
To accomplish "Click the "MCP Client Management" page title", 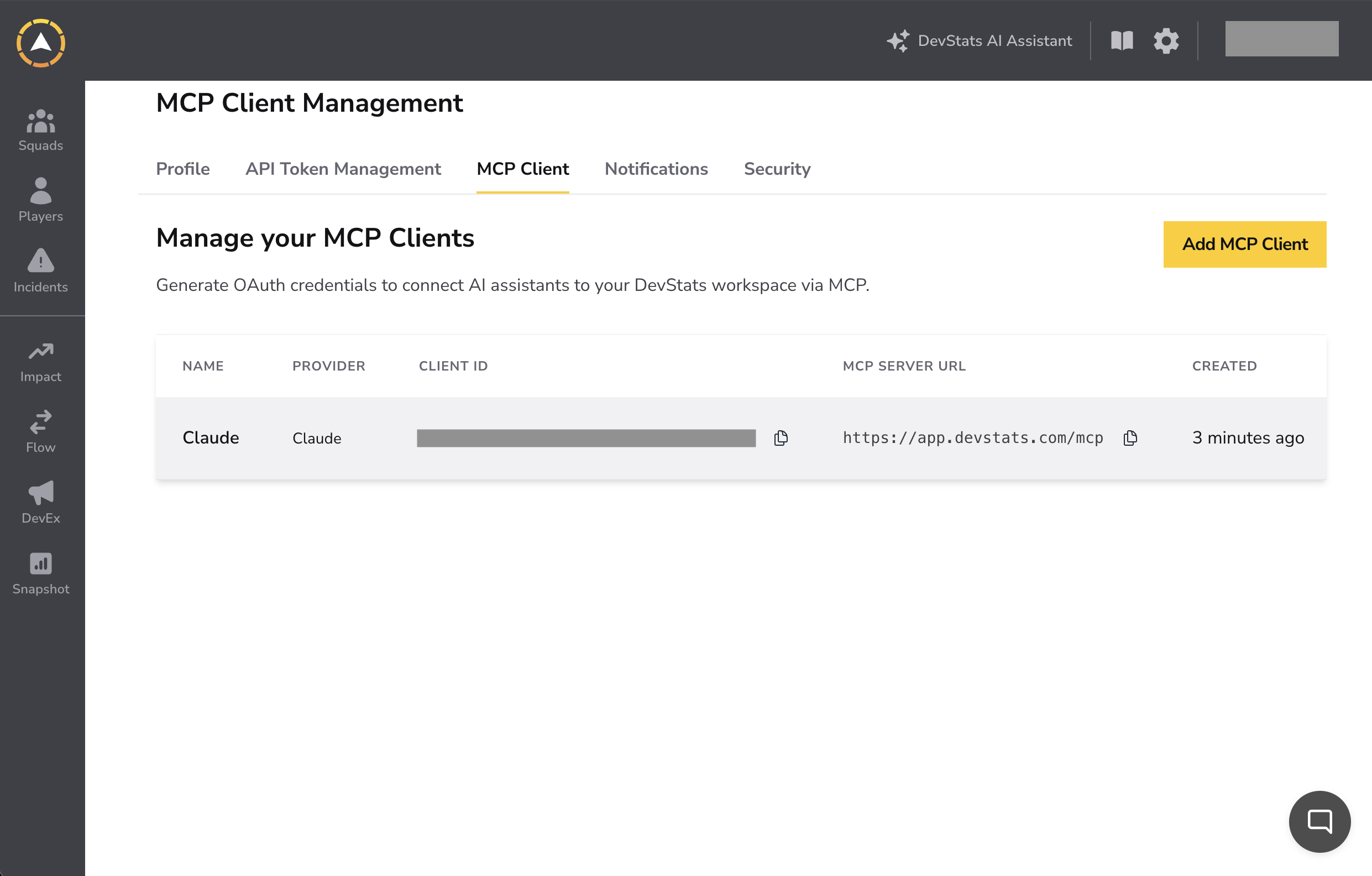I will pos(310,103).
